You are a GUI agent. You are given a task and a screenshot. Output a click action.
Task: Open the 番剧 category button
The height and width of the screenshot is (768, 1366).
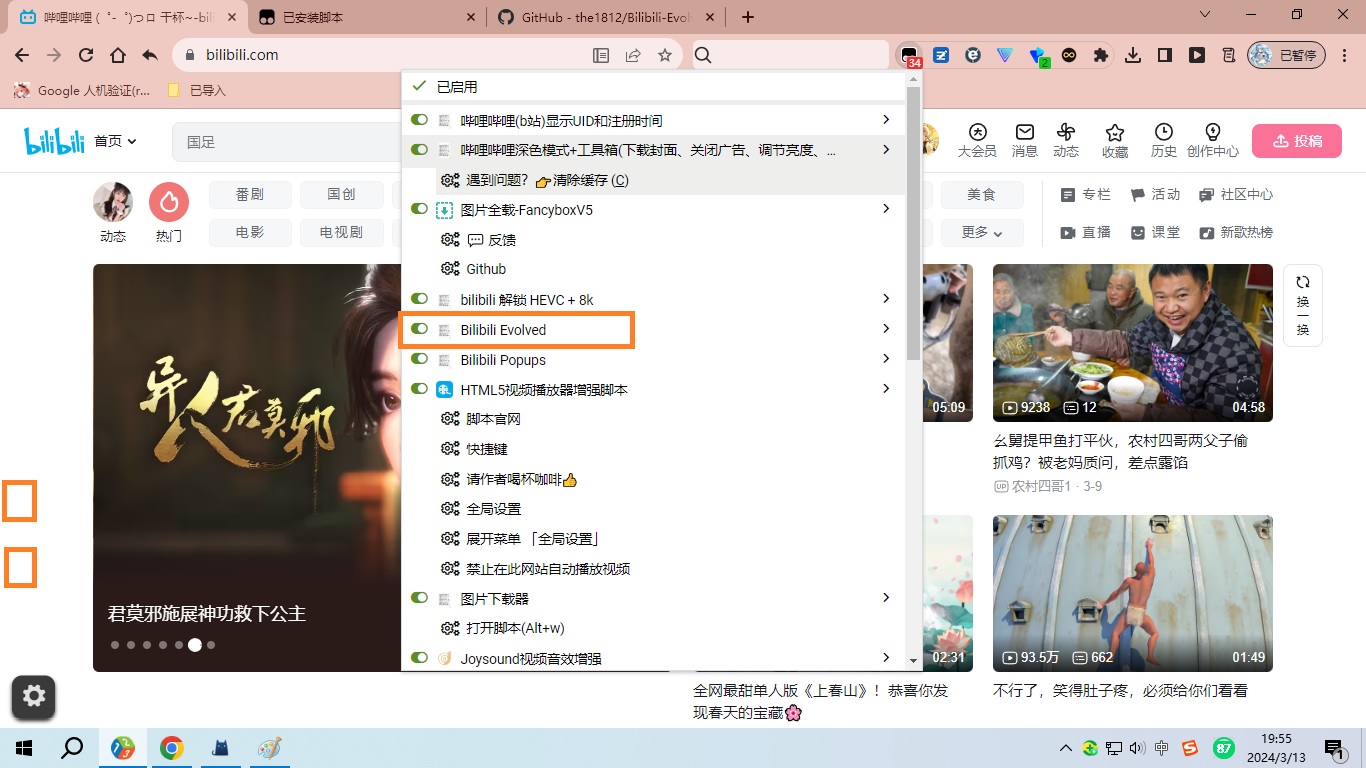point(250,195)
